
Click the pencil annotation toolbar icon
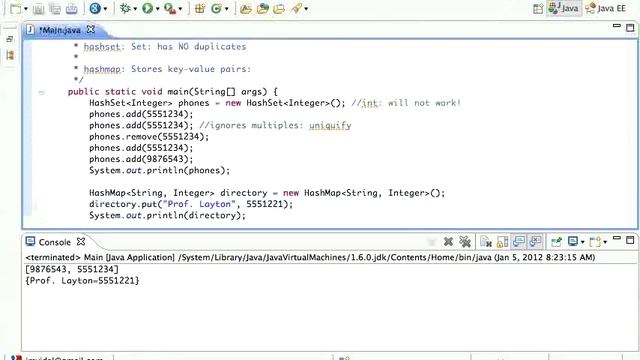point(297,8)
